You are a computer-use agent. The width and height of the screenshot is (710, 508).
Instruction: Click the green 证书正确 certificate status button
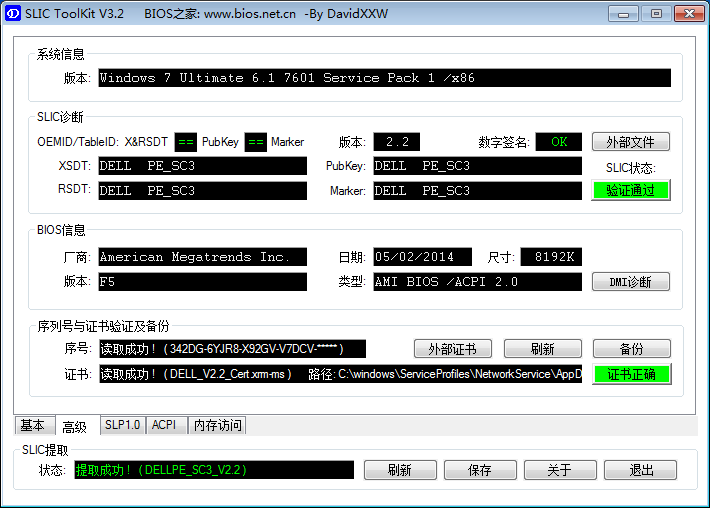pyautogui.click(x=631, y=374)
